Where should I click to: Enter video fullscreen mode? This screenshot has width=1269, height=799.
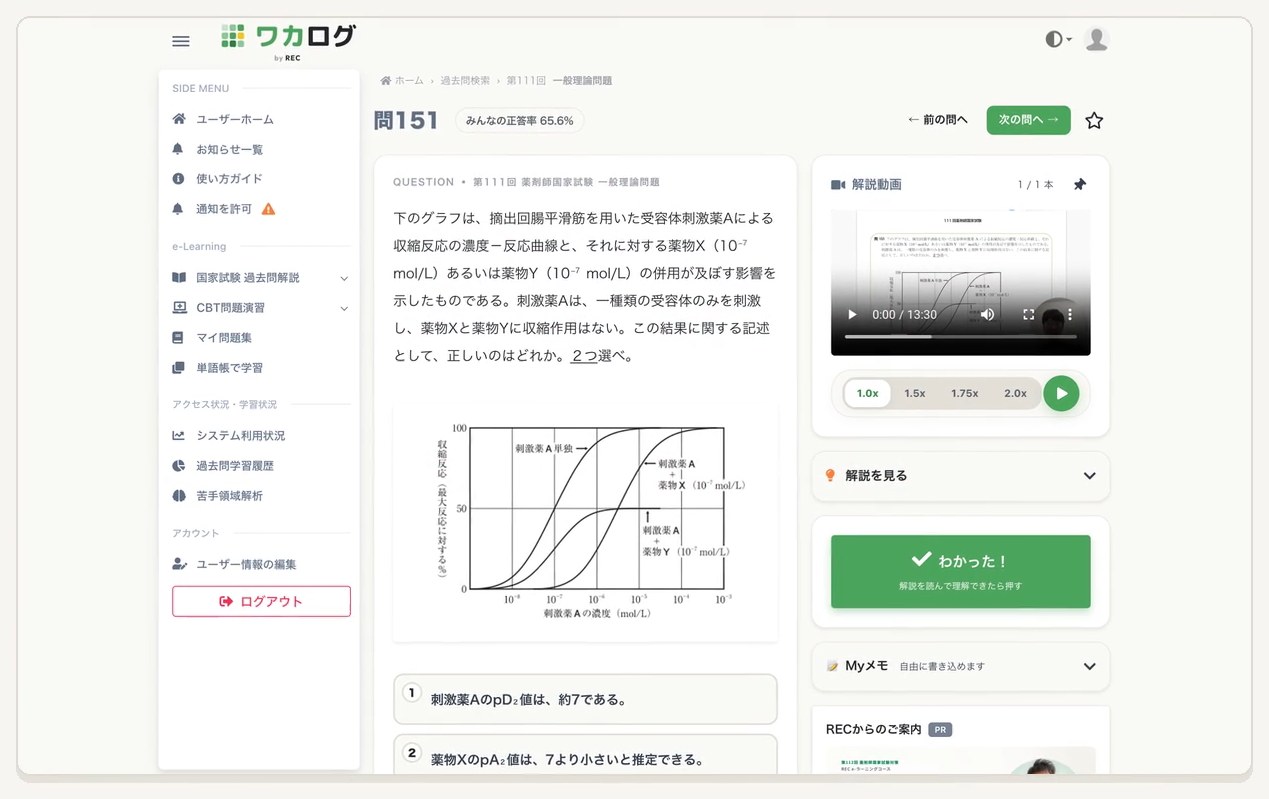click(1028, 314)
